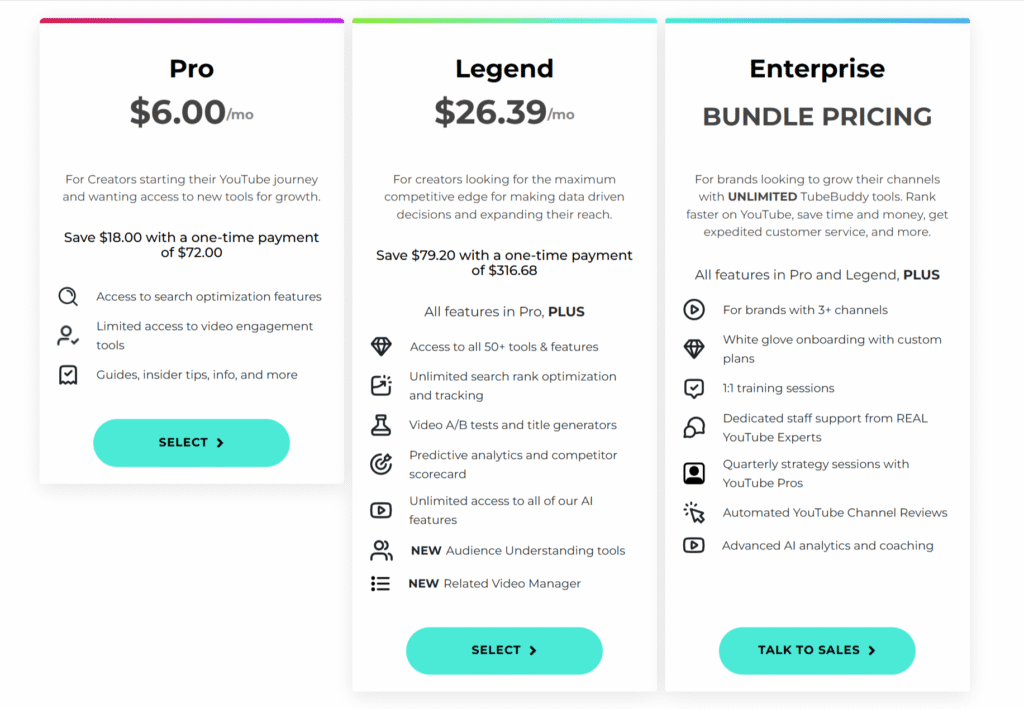Click the list icon for Related Video Manager
This screenshot has width=1024, height=709.
381,584
